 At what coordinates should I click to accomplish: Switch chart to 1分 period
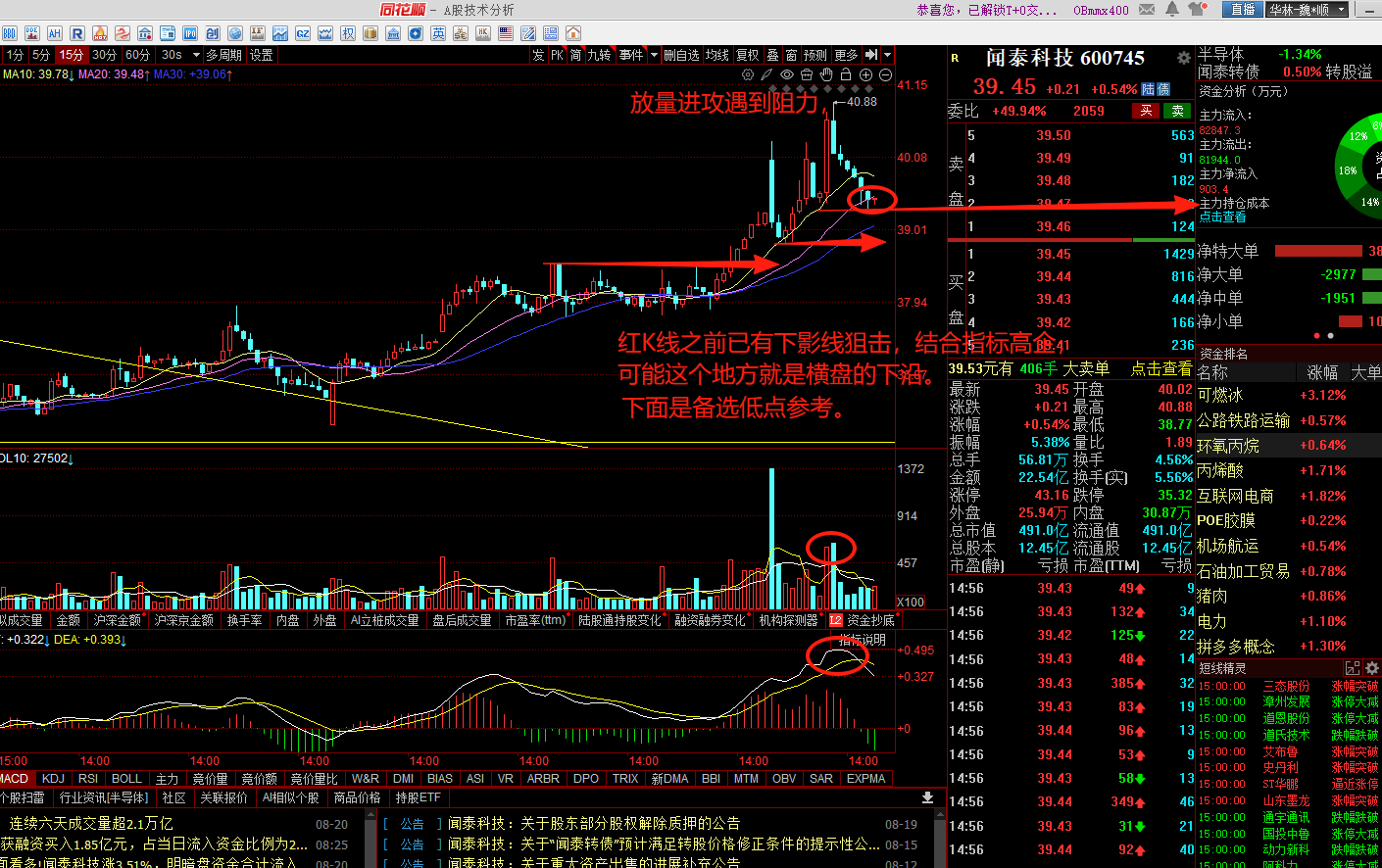tap(14, 55)
